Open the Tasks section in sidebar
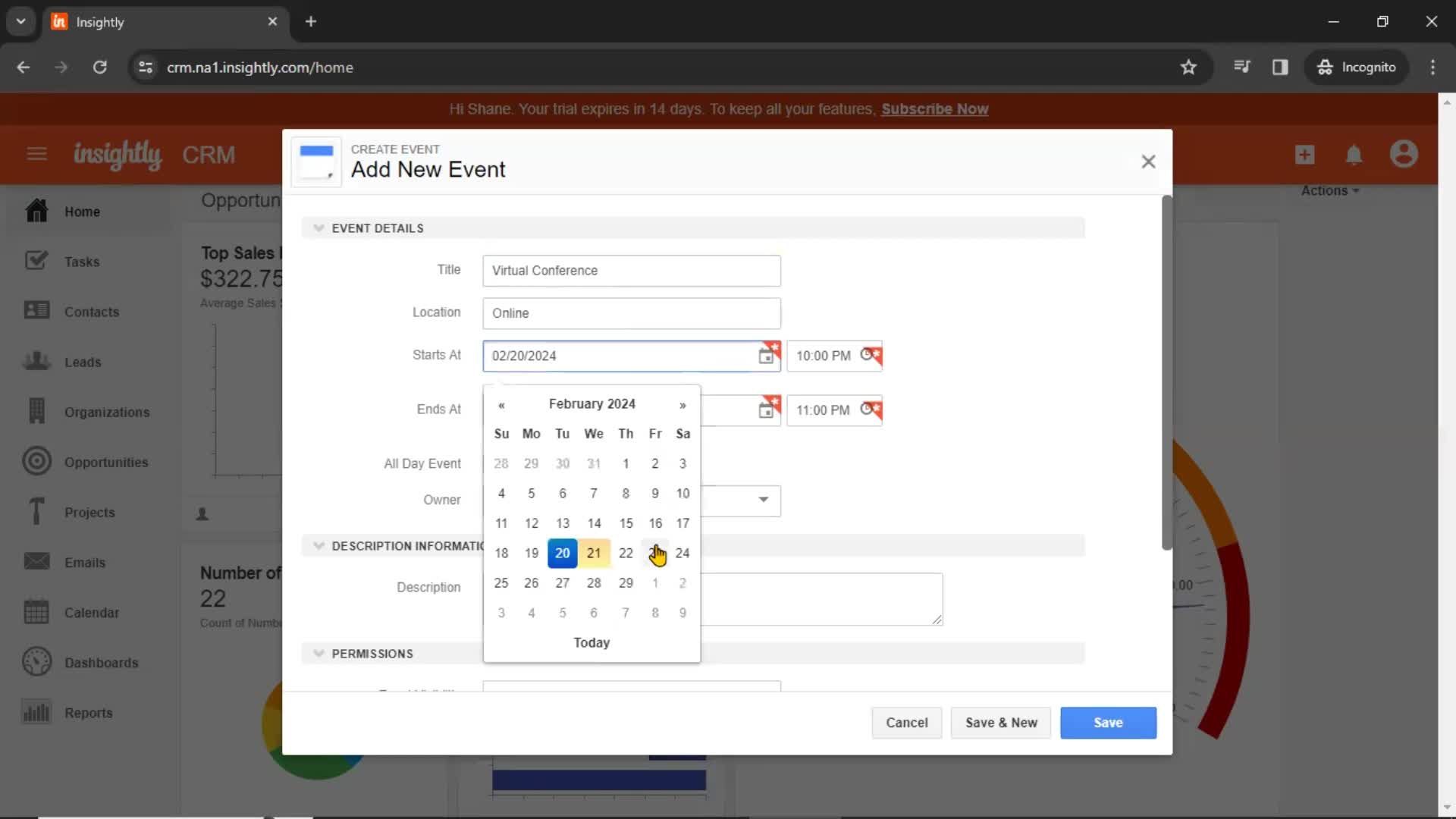Image resolution: width=1456 pixels, height=819 pixels. click(82, 261)
